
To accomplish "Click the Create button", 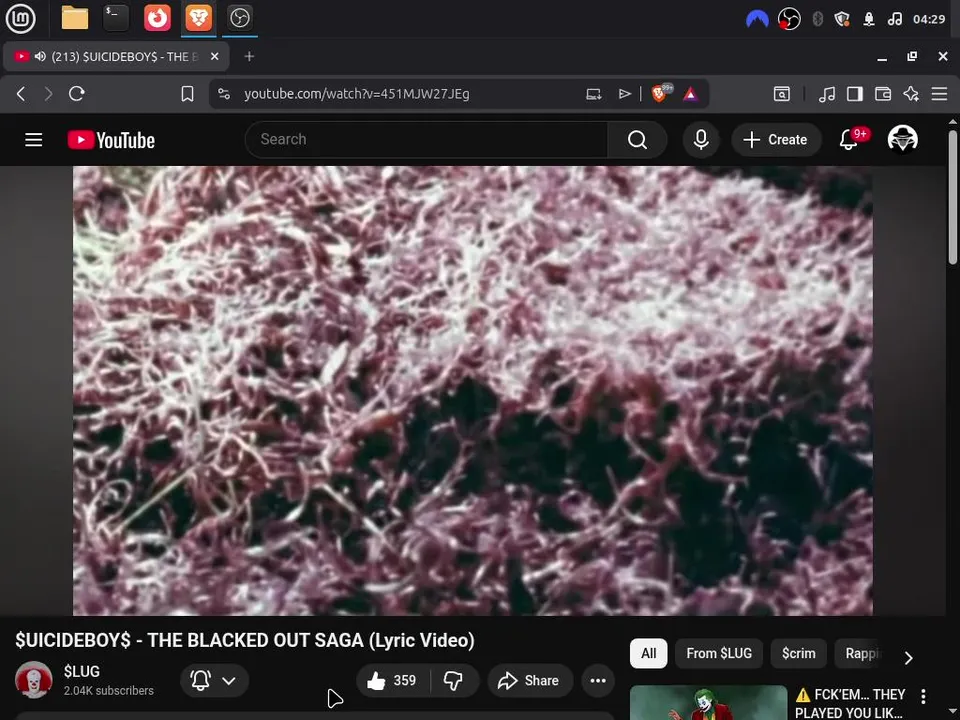I will point(776,140).
